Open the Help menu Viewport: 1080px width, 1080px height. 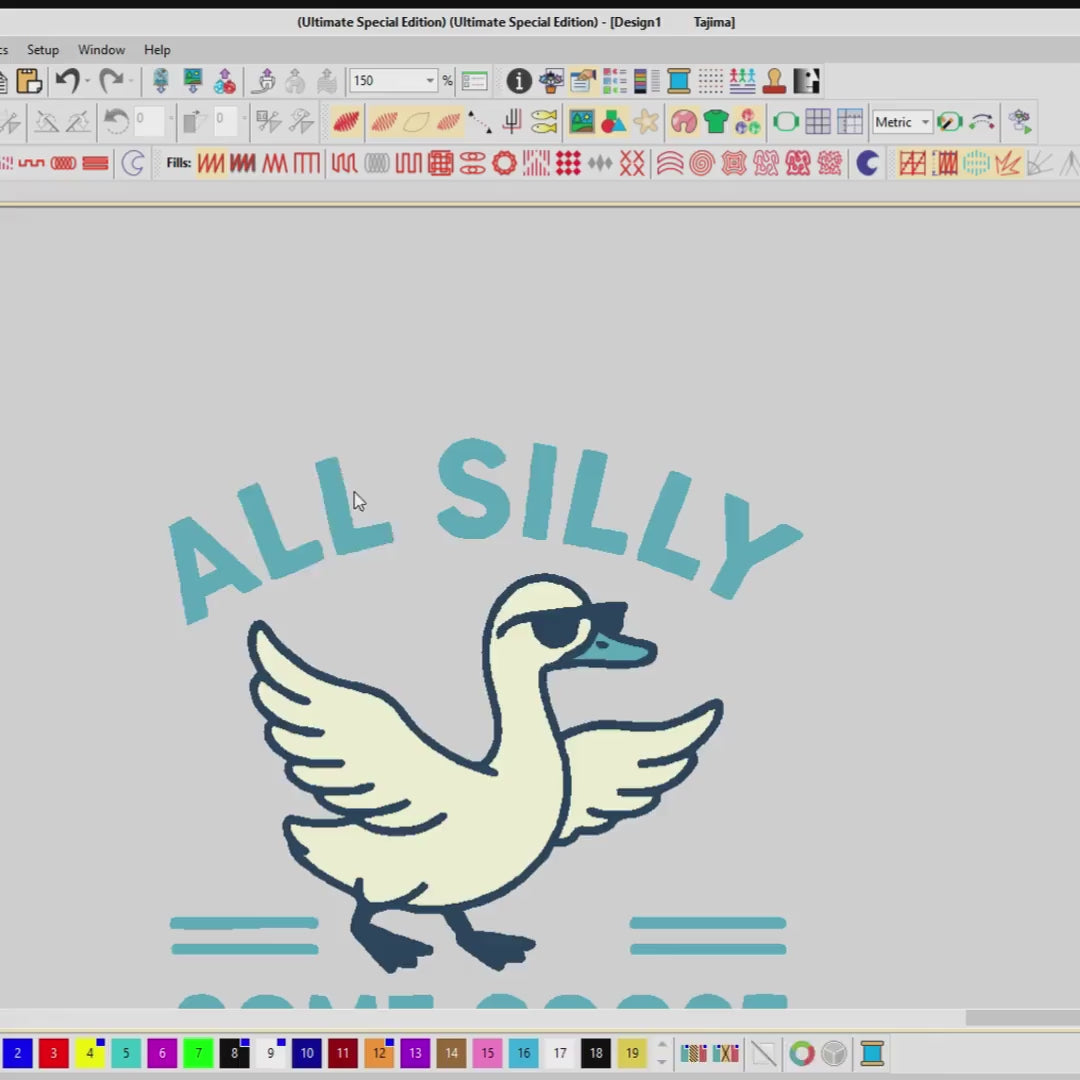[x=157, y=49]
